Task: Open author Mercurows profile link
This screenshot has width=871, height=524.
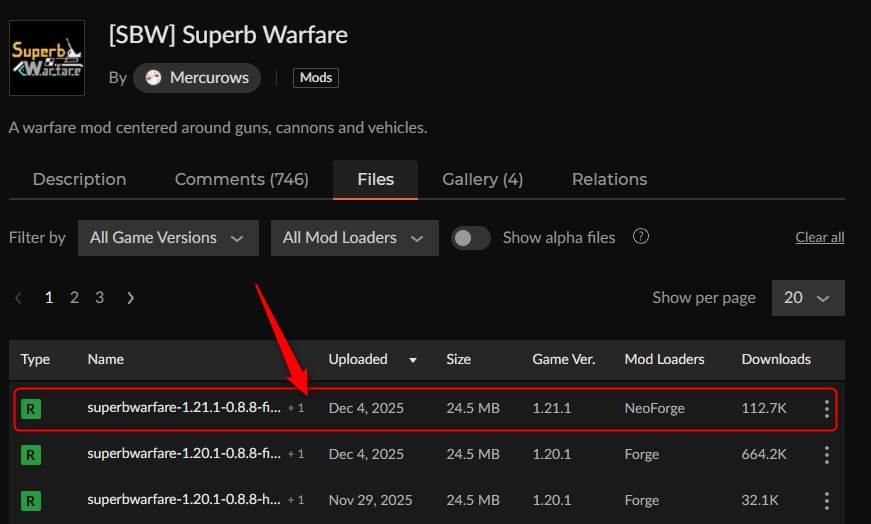Action: click(x=197, y=78)
